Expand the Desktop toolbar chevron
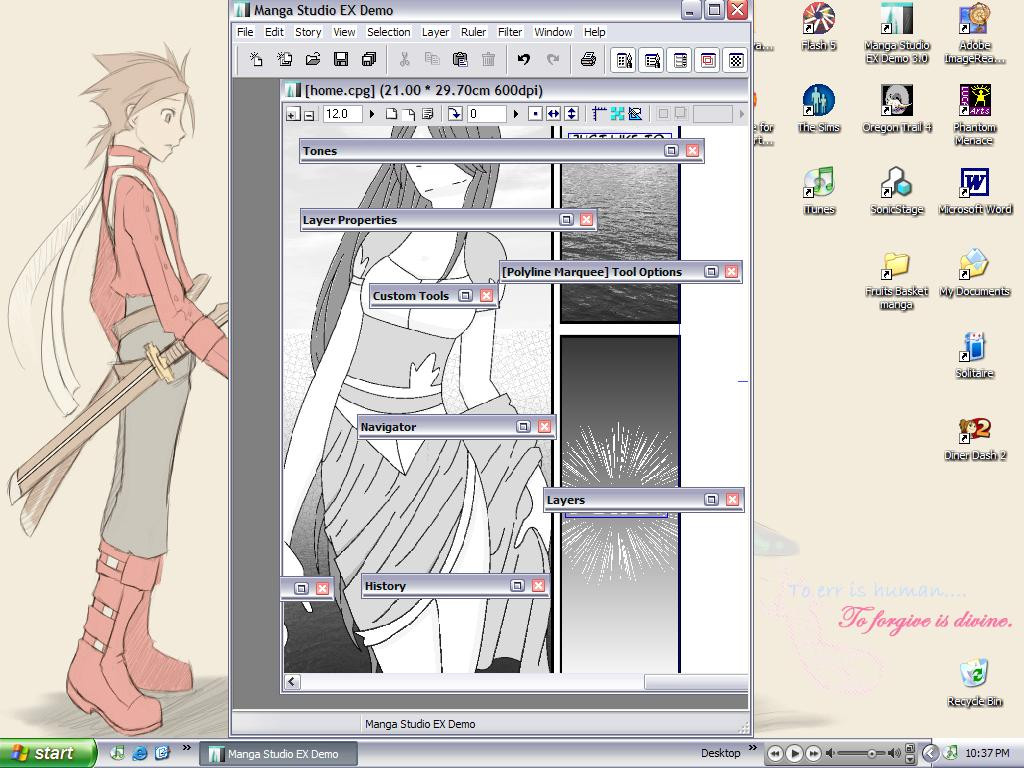 click(752, 748)
